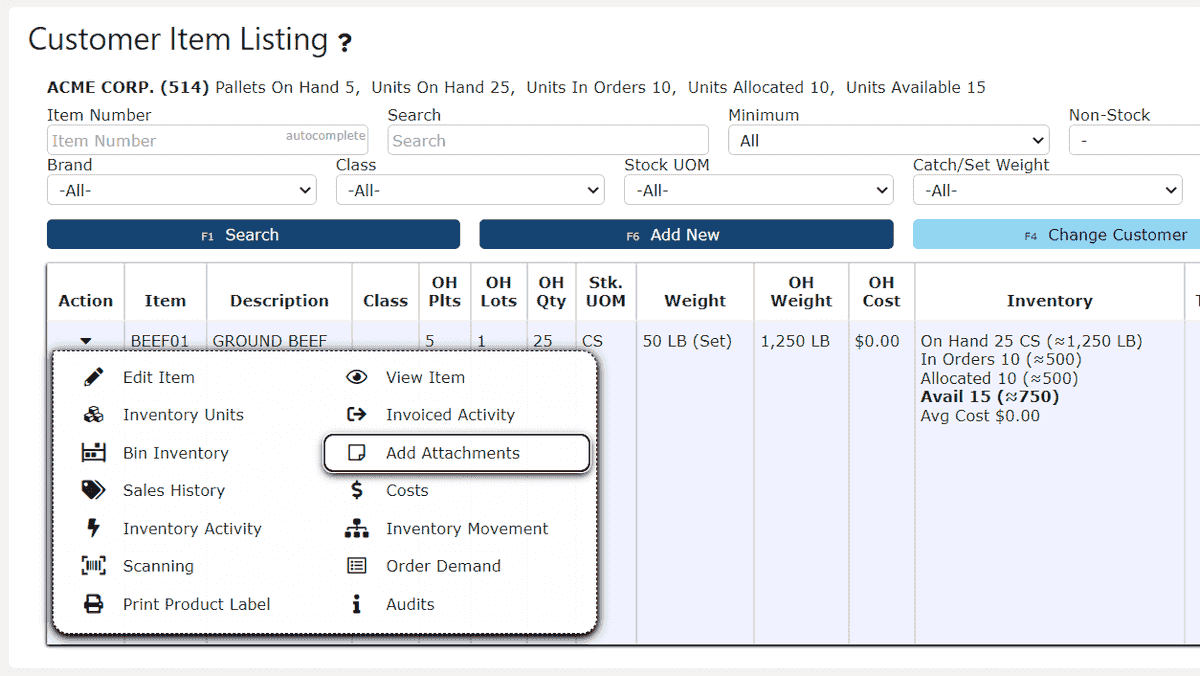Click into the Search text field
The image size is (1200, 676).
[x=548, y=141]
